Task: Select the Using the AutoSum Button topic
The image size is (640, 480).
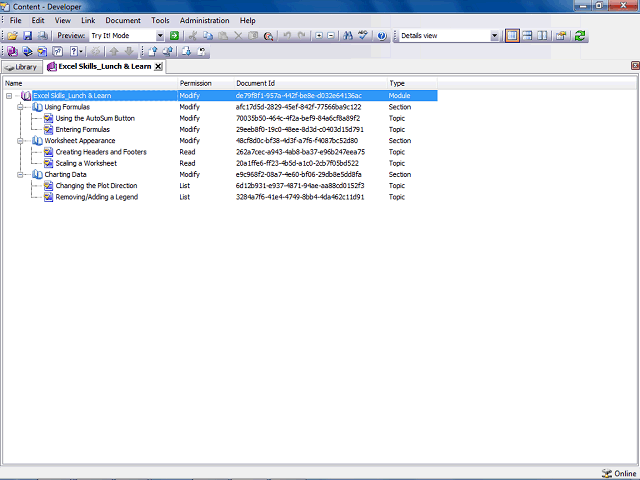Action: pyautogui.click(x=95, y=118)
